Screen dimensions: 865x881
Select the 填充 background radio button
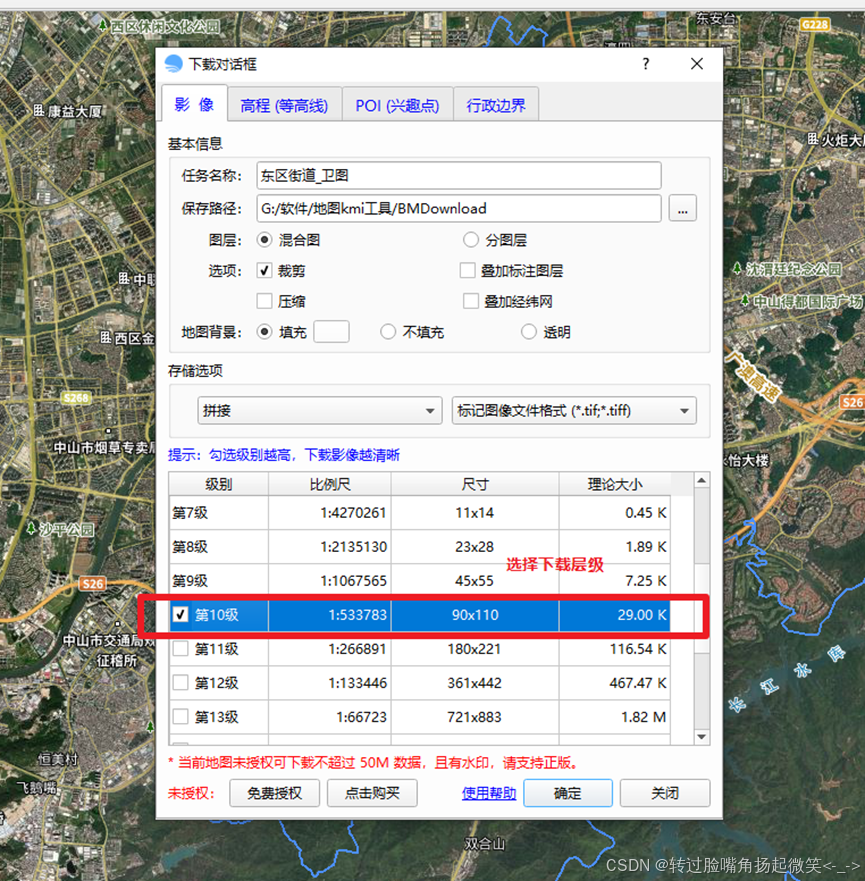(265, 332)
